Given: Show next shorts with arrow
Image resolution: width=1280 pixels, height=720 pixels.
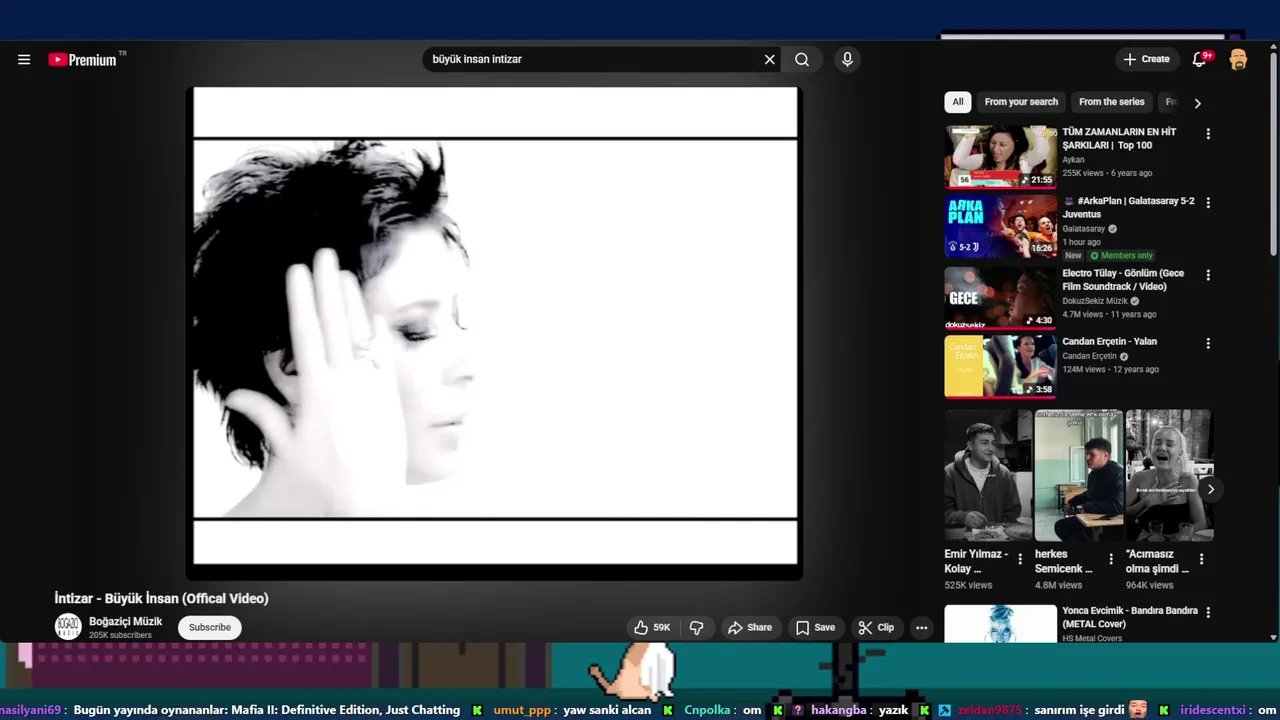Looking at the screenshot, I should point(1210,489).
